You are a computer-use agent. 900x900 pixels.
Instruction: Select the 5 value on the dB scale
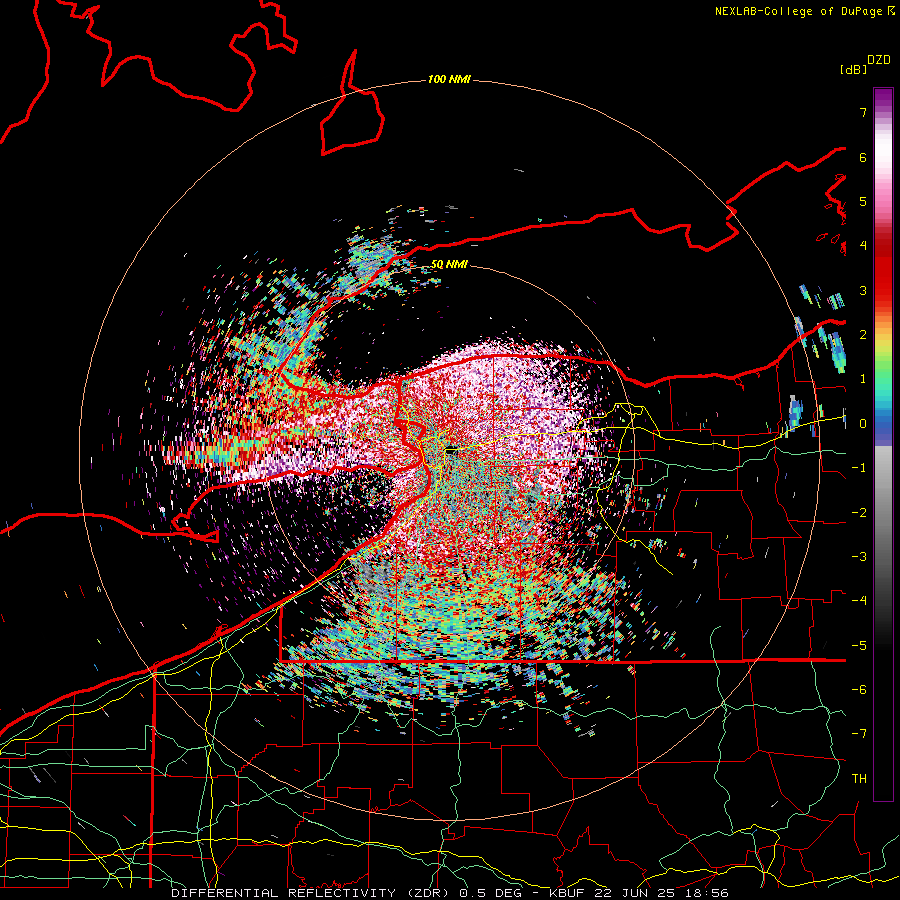pos(863,201)
